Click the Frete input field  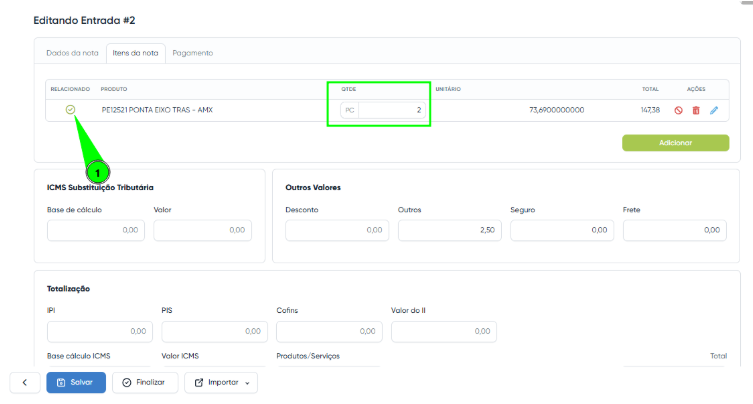675,230
